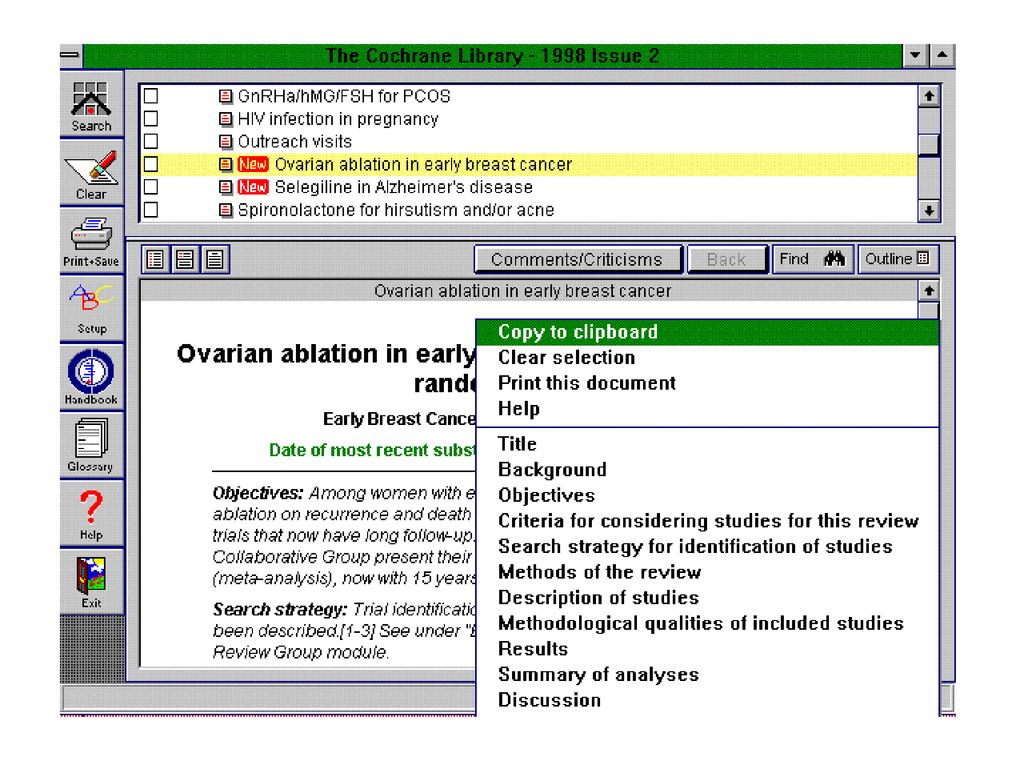Click down arrow of review list scrollbar
1024x768 pixels.
pyautogui.click(x=929, y=210)
